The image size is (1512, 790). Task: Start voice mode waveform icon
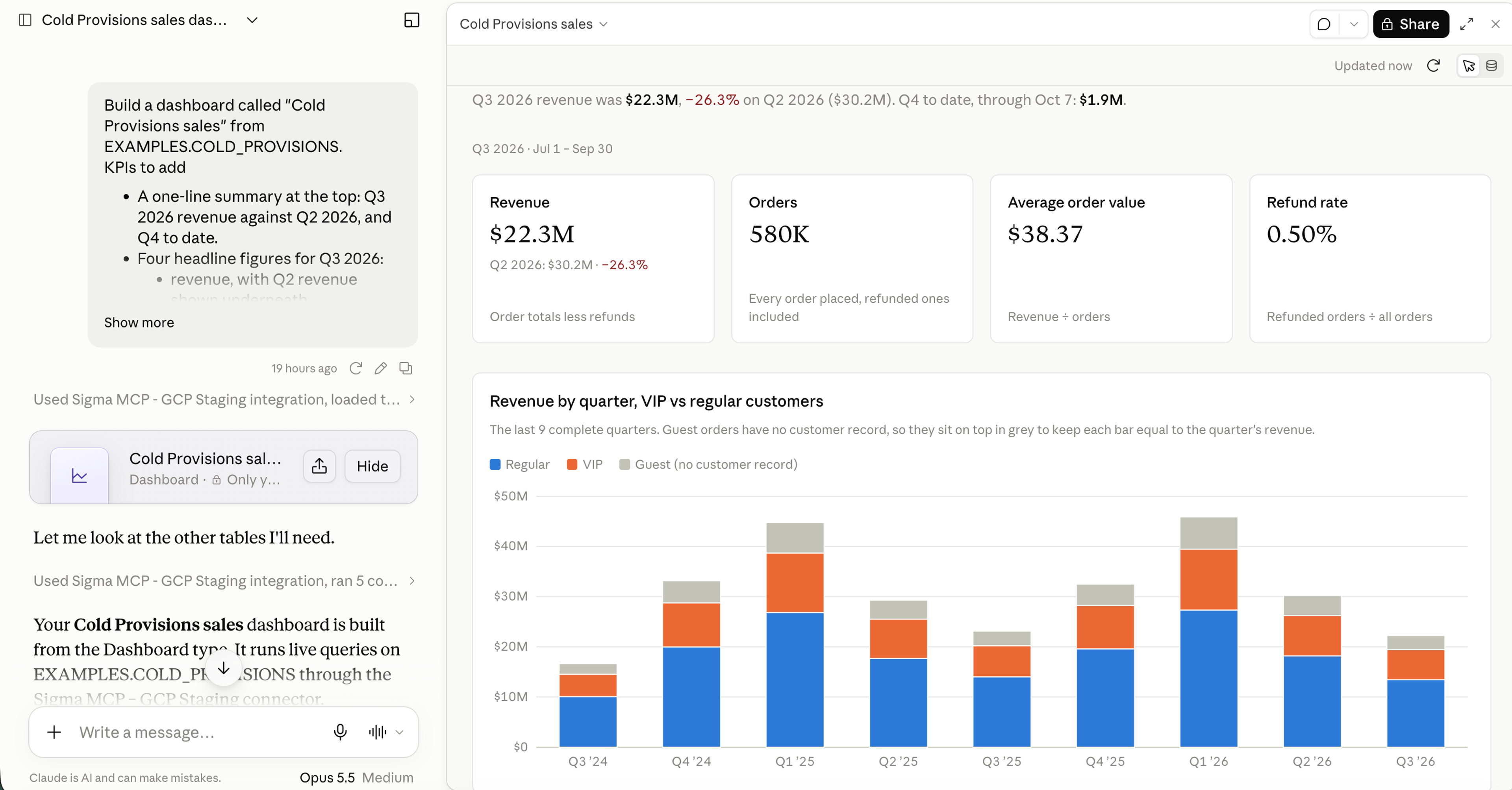[x=378, y=732]
